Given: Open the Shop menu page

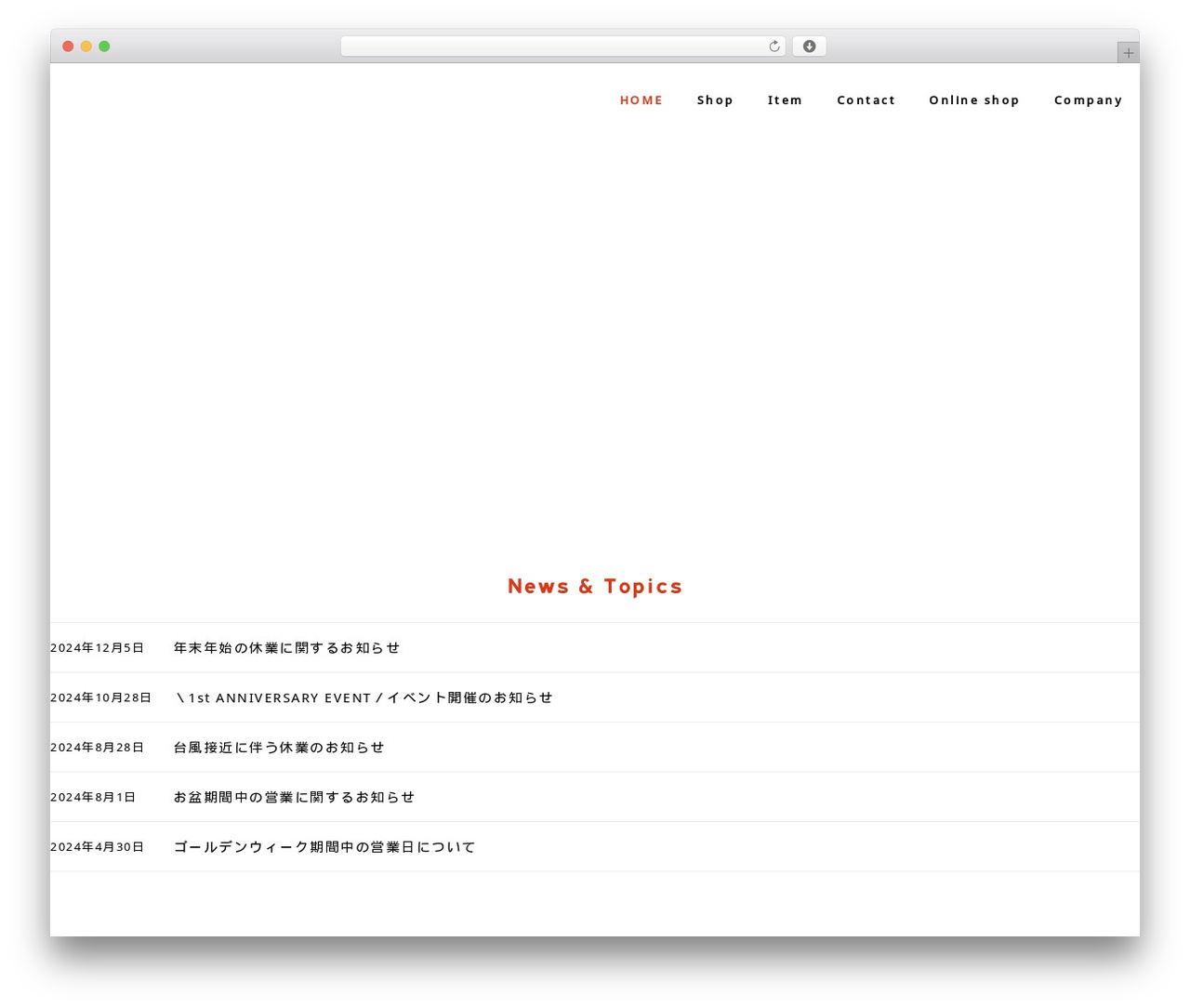Looking at the screenshot, I should click(x=715, y=100).
